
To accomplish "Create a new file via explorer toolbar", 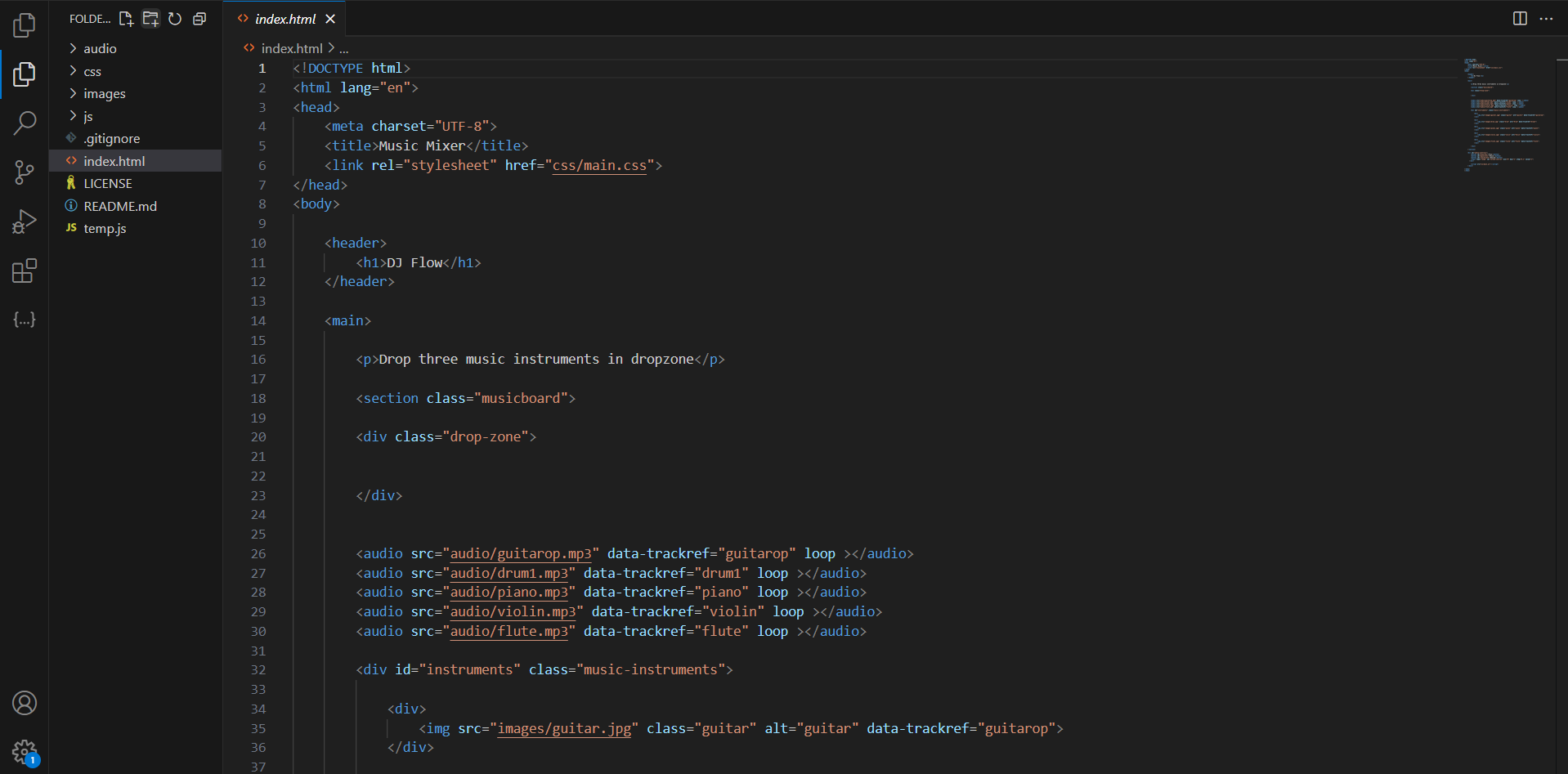I will [126, 19].
